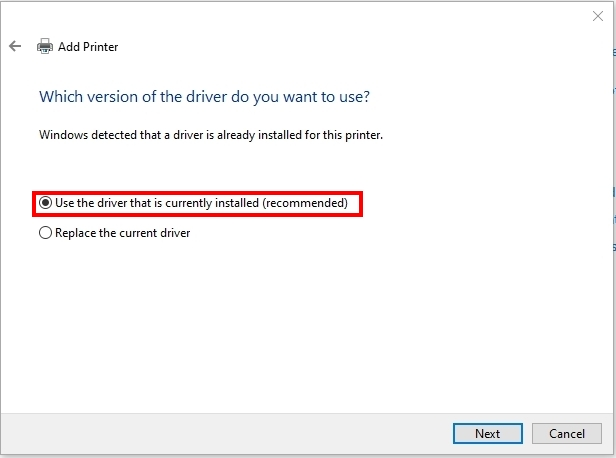The height and width of the screenshot is (458, 616).
Task: Click the words 'do you want to use?' in heading
Action: pos(300,97)
